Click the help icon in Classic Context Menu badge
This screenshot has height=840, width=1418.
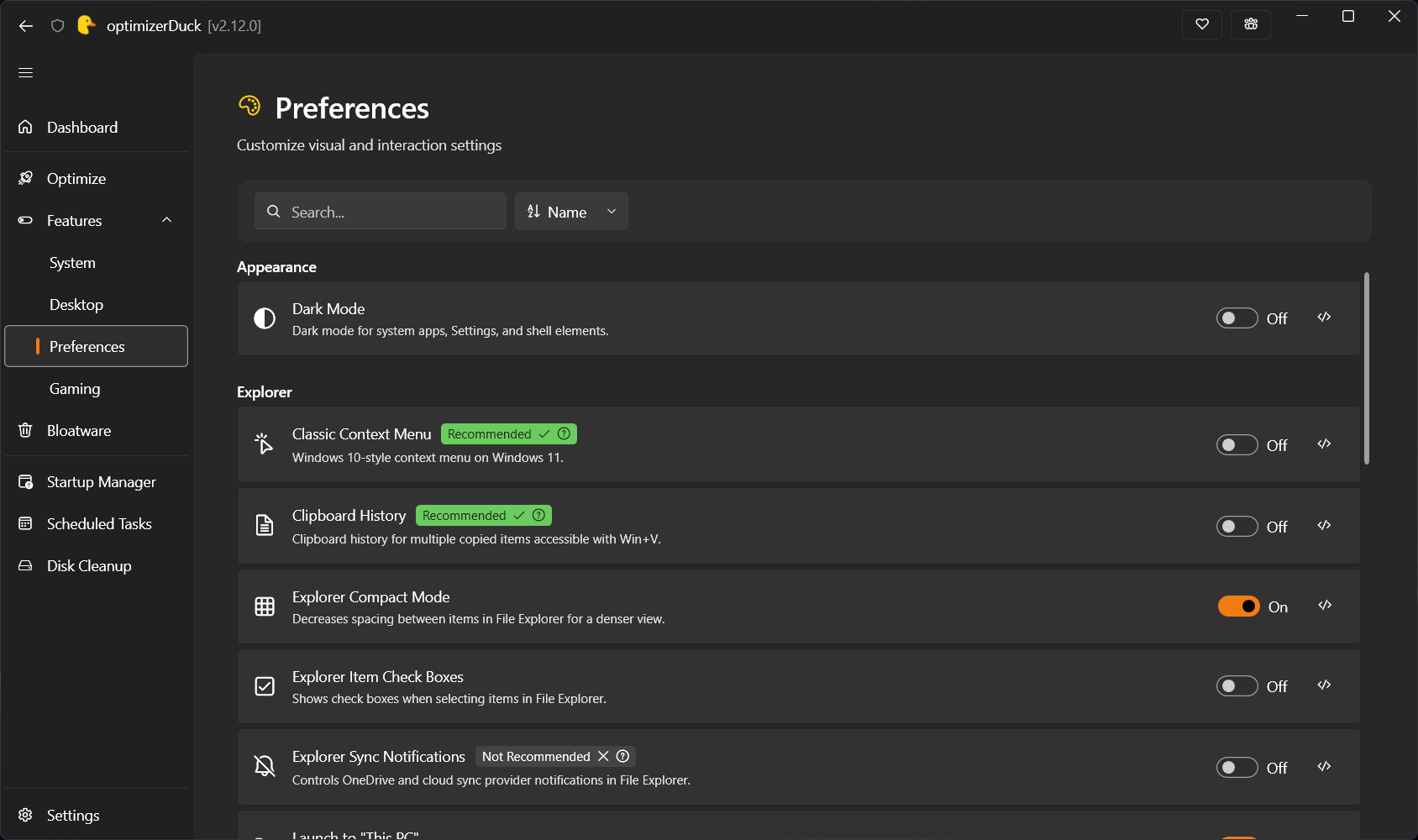565,433
